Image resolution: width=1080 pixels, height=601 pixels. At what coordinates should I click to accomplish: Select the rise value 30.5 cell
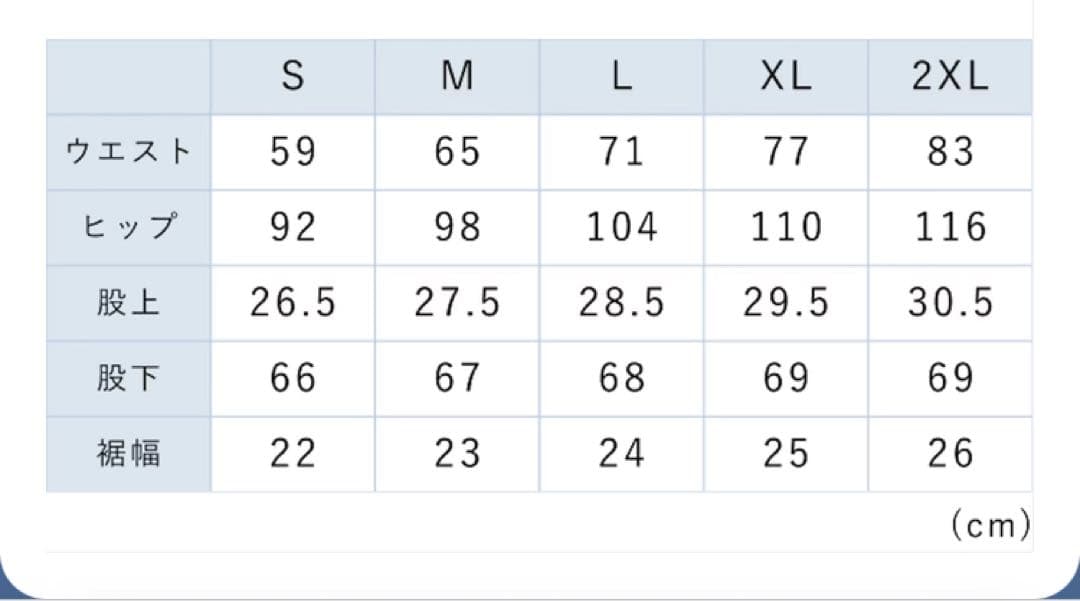coord(950,303)
